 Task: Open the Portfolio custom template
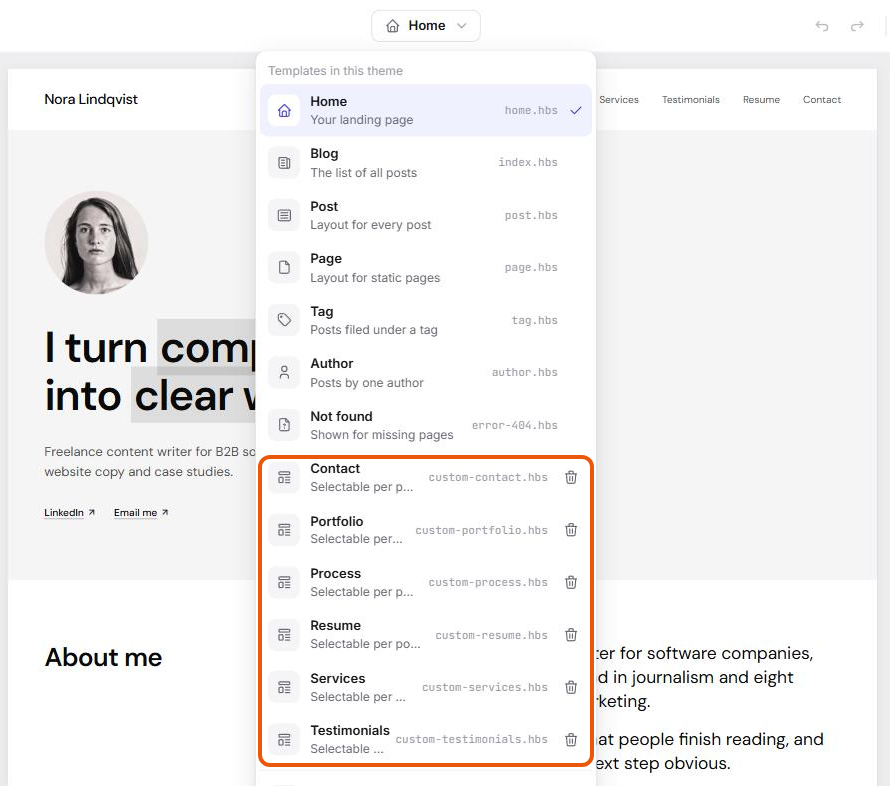click(426, 530)
